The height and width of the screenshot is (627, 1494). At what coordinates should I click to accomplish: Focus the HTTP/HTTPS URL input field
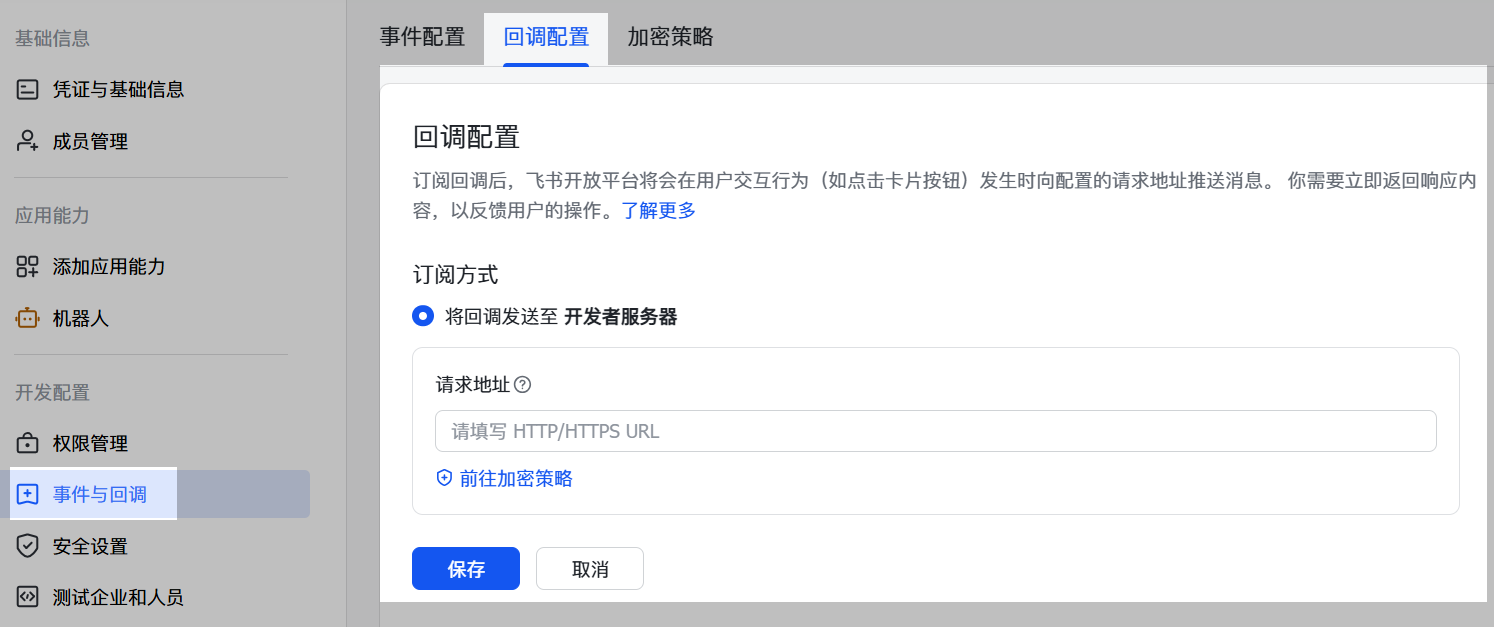pyautogui.click(x=935, y=432)
